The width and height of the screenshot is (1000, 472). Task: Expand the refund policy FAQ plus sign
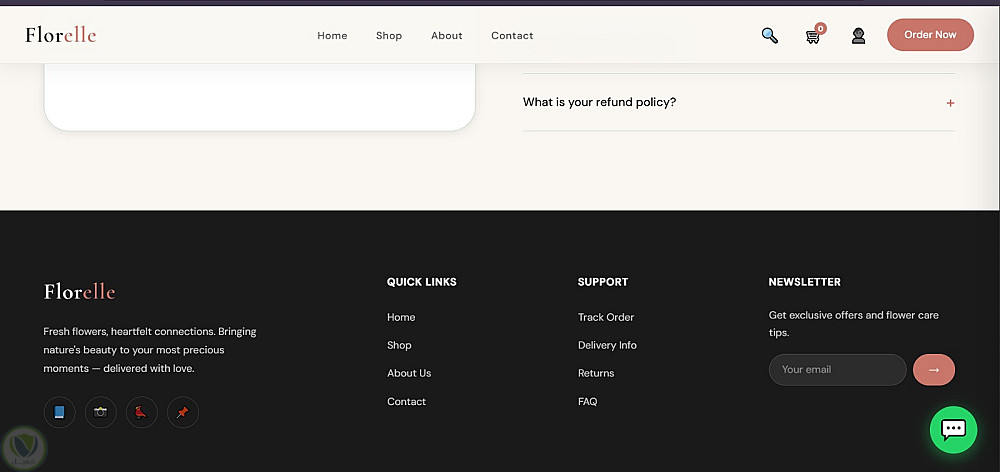950,103
